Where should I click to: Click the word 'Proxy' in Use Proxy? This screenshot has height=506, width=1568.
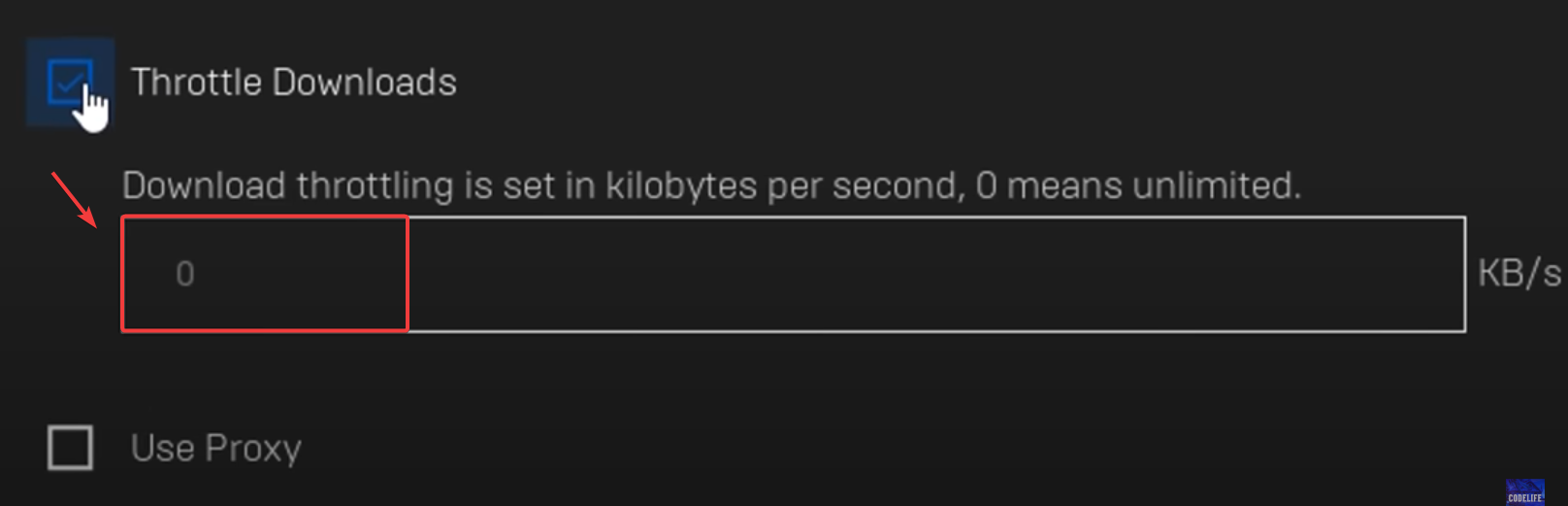(253, 448)
